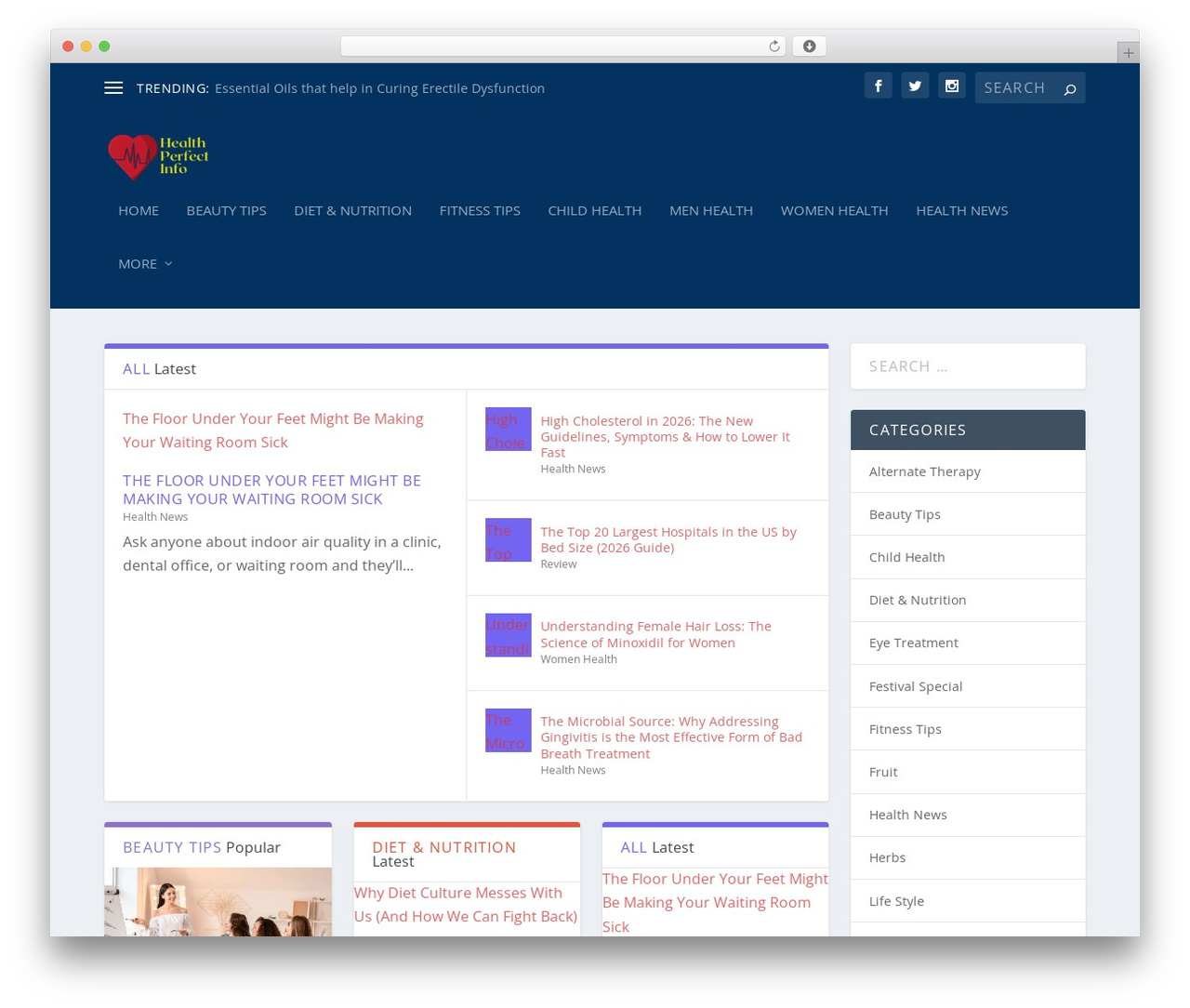Navigate to CHILD HEALTH menu item
The width and height of the screenshot is (1190, 1008).
(x=594, y=210)
